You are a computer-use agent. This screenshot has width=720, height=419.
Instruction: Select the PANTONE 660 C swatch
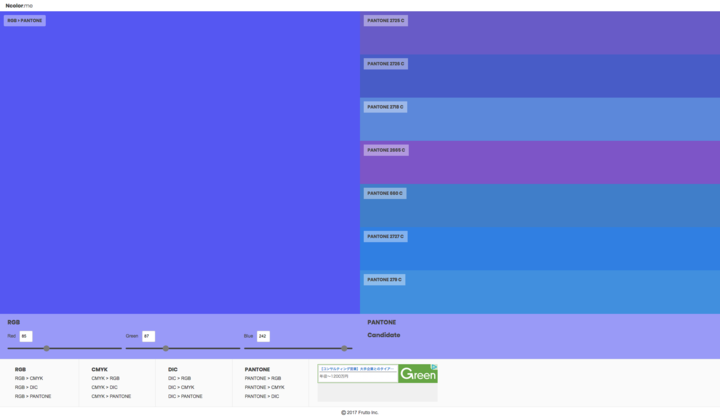coord(540,205)
